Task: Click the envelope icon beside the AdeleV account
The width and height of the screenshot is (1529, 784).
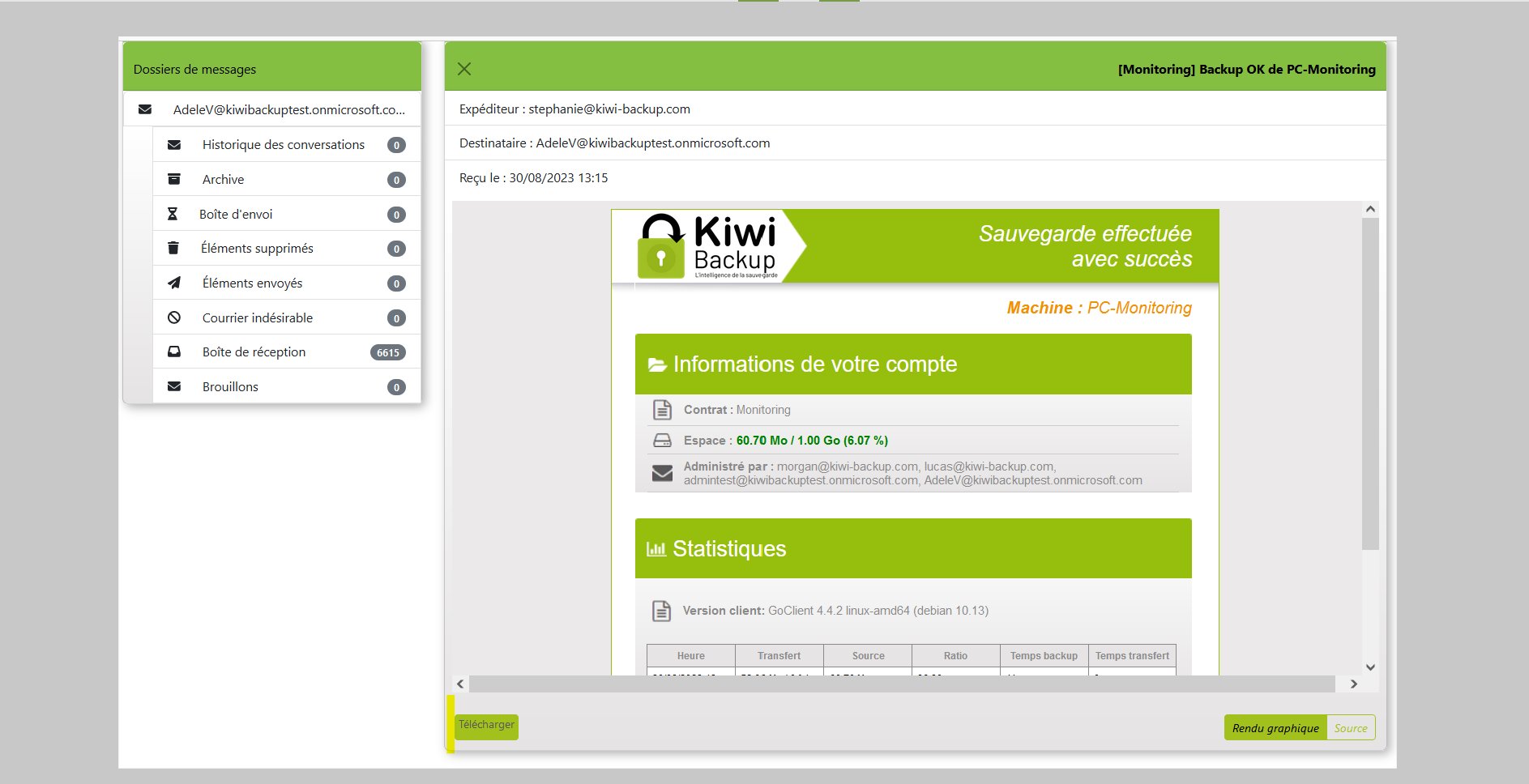Action: point(145,109)
